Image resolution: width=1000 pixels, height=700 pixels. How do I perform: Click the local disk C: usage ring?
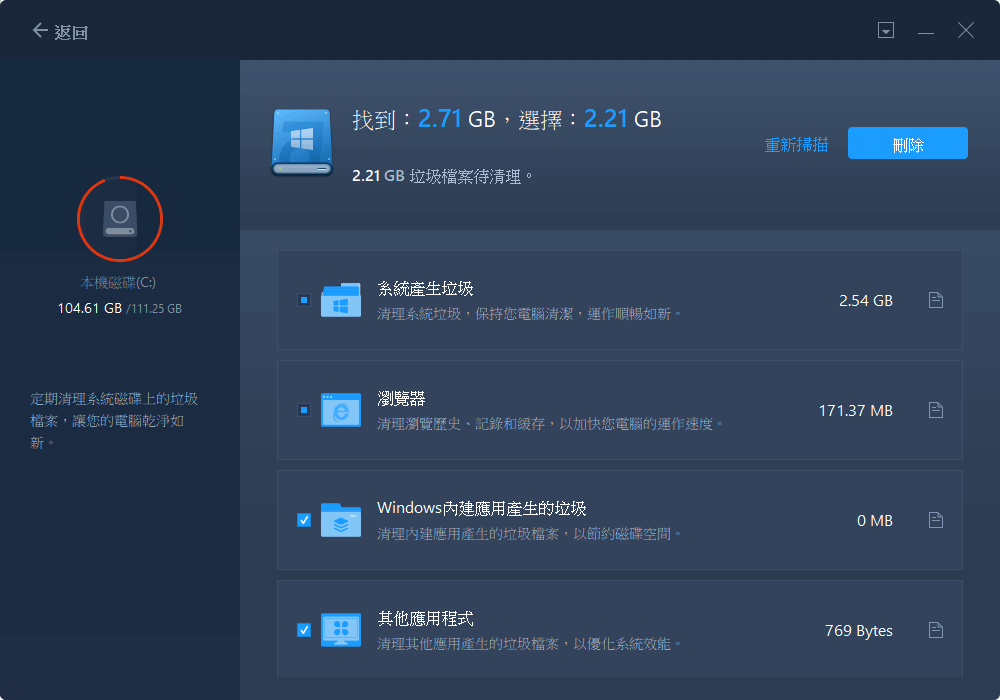(x=120, y=217)
